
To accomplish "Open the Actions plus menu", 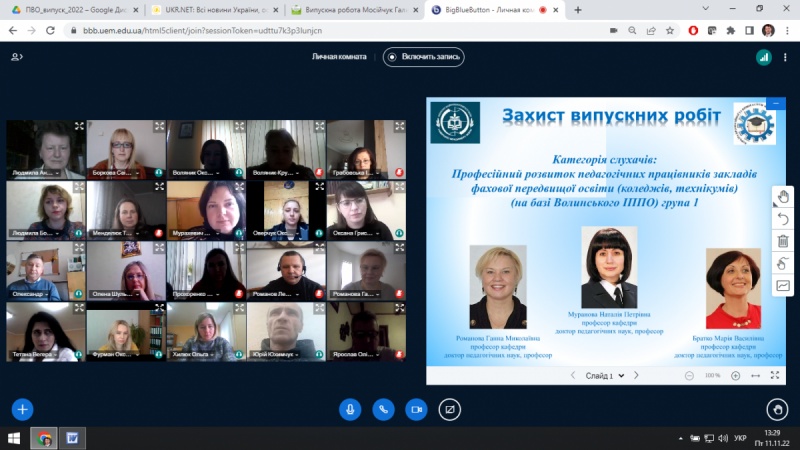I will pyautogui.click(x=22, y=409).
